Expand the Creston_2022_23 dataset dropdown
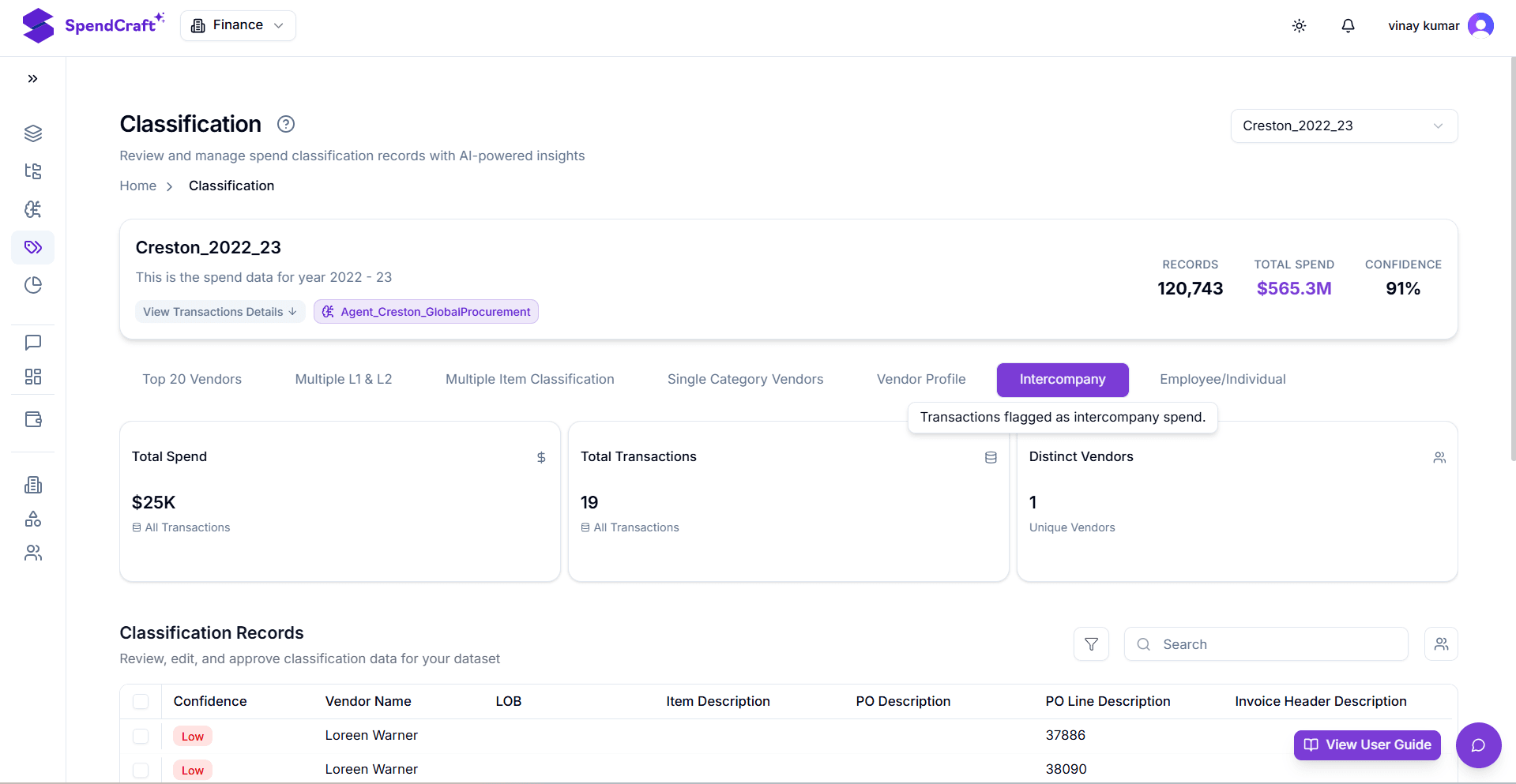Viewport: 1516px width, 784px height. pos(1343,126)
